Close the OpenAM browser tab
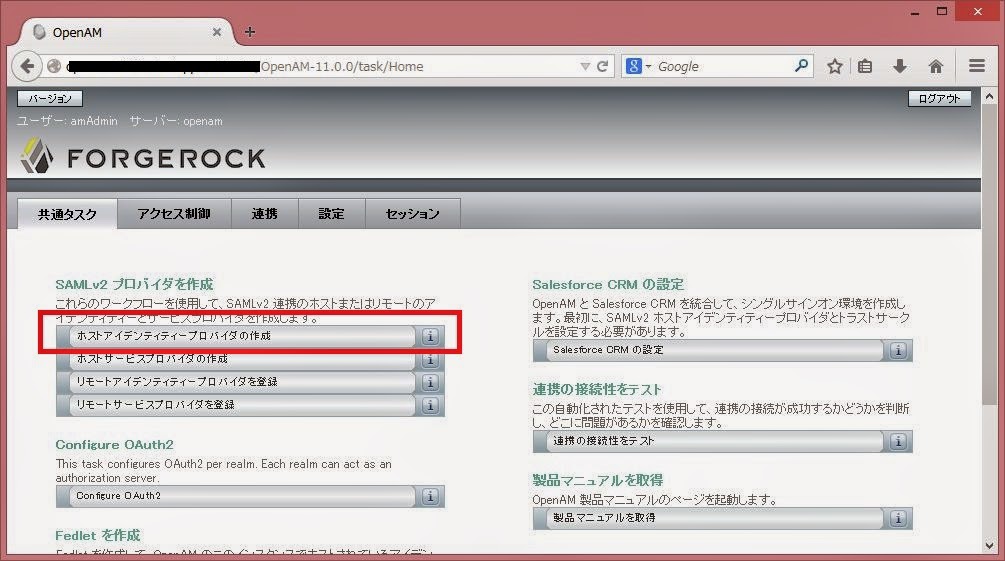Image resolution: width=1005 pixels, height=561 pixels. pyautogui.click(x=217, y=32)
